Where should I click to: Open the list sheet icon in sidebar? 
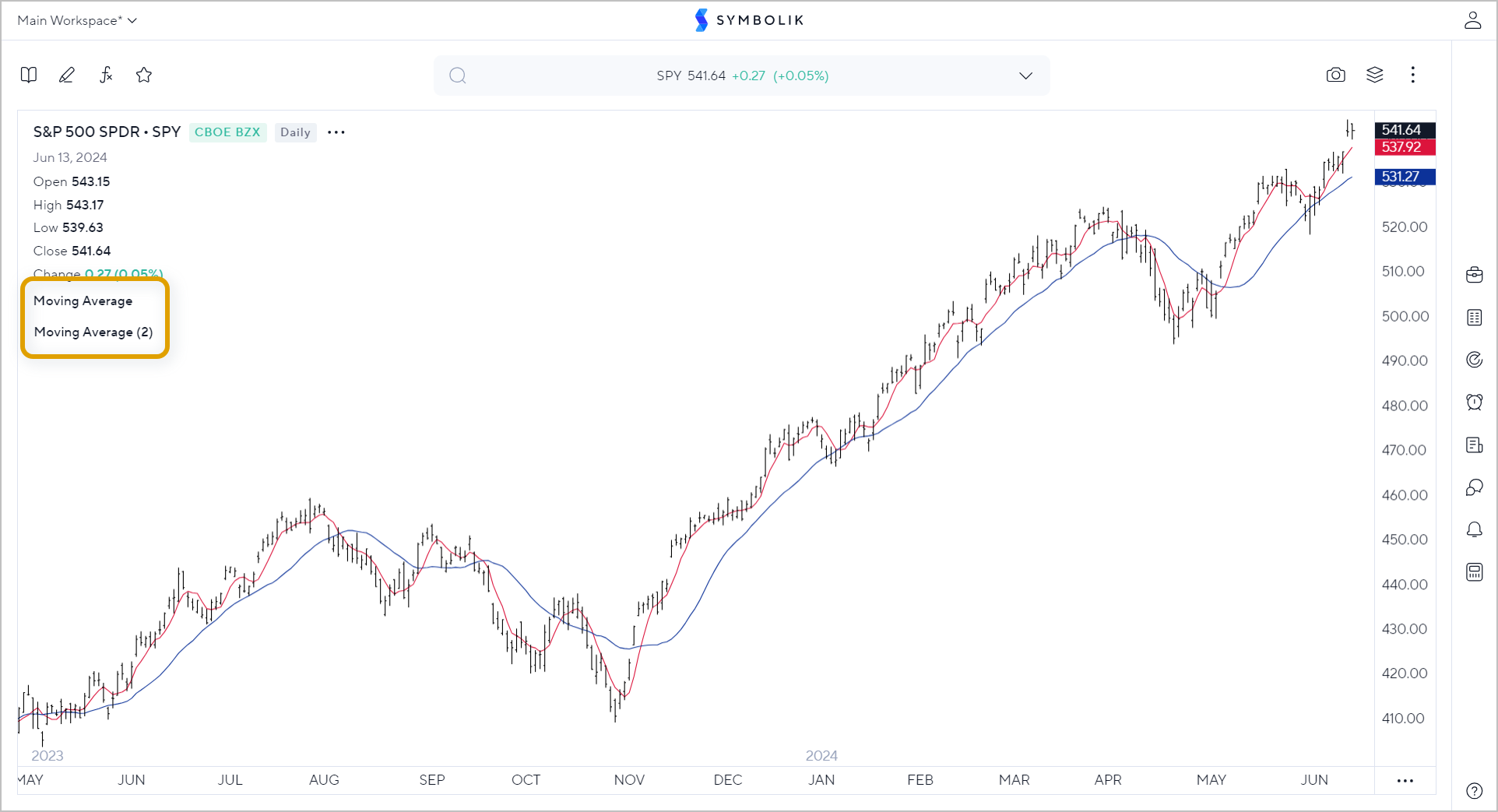pyautogui.click(x=1475, y=318)
